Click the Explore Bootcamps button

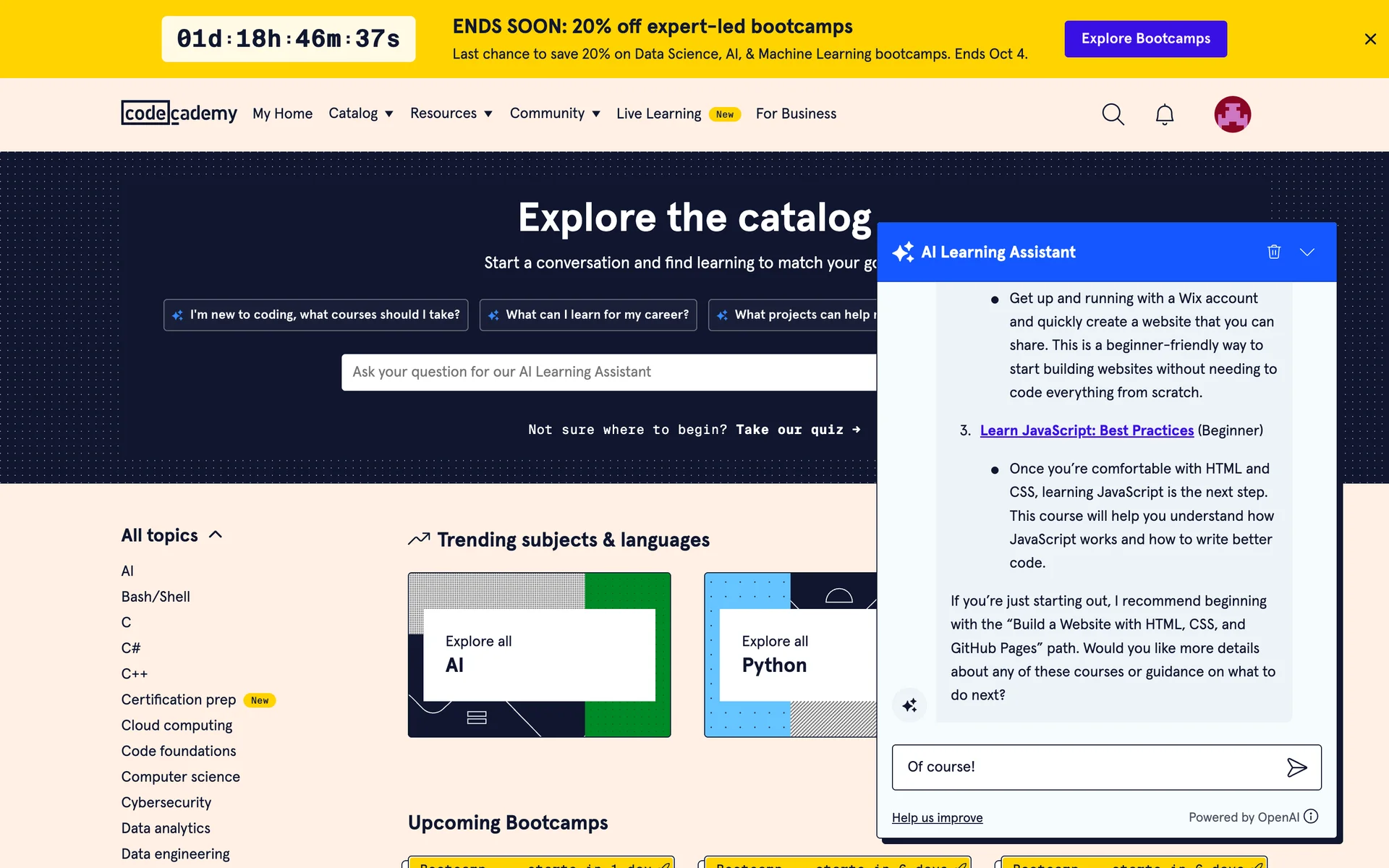coord(1145,39)
